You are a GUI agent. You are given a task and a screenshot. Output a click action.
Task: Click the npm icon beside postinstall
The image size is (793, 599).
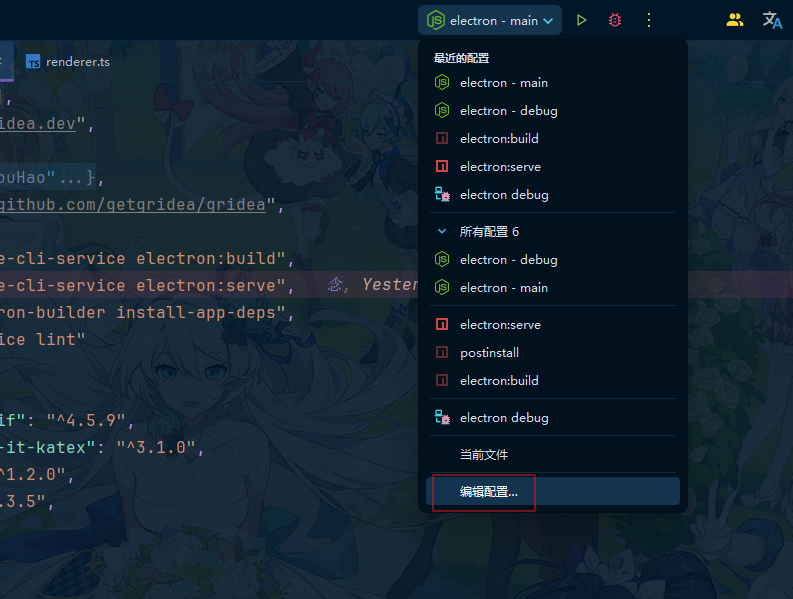[442, 353]
